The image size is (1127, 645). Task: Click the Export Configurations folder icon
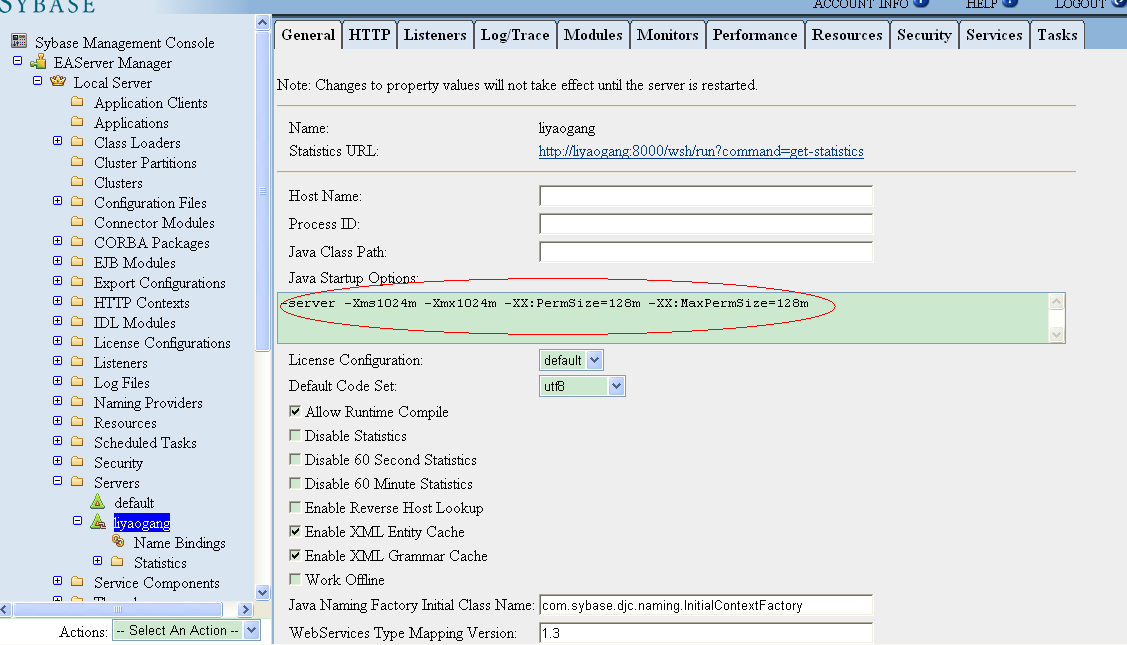77,282
